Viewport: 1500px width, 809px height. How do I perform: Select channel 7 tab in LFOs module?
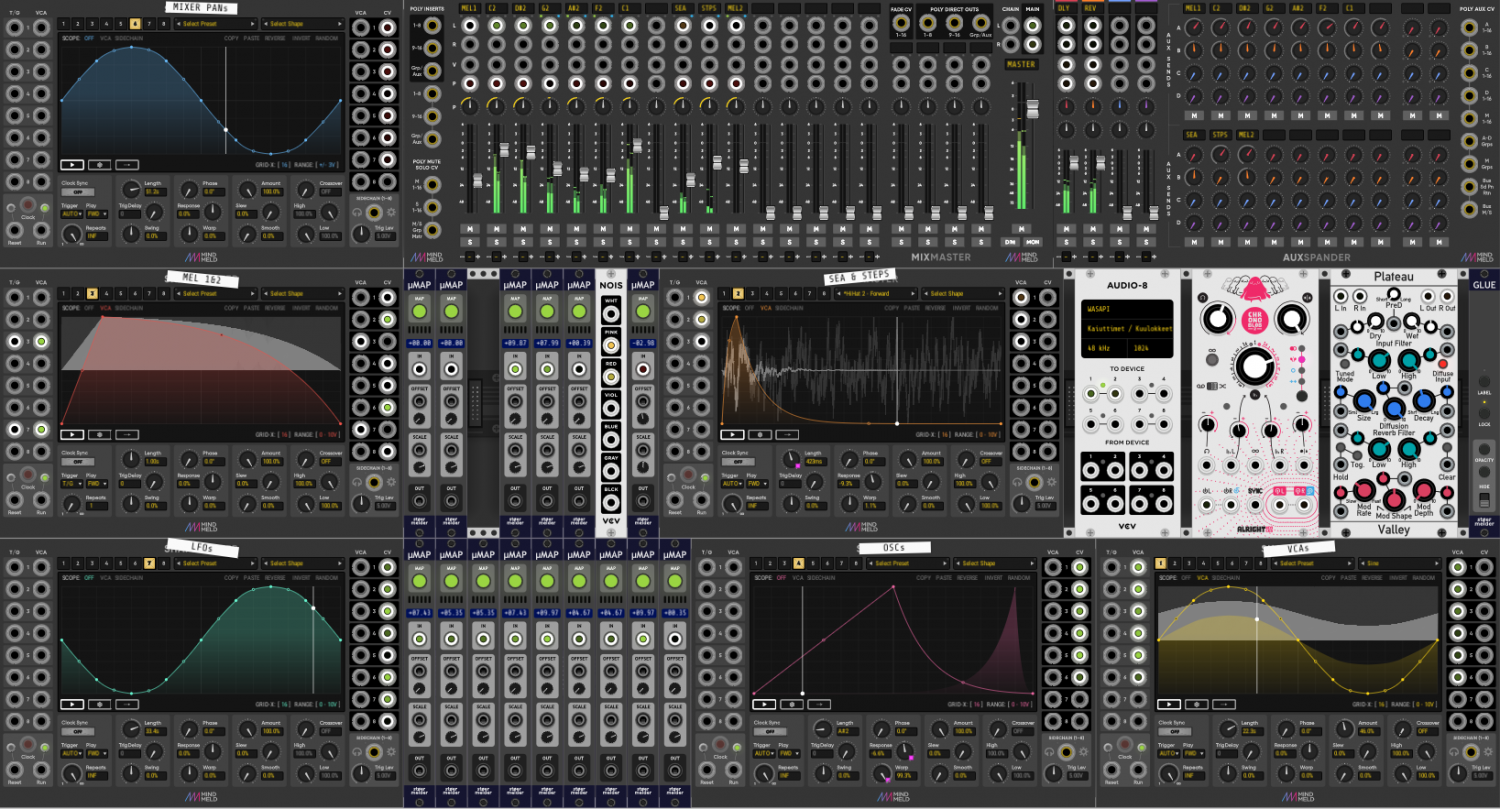[x=149, y=563]
